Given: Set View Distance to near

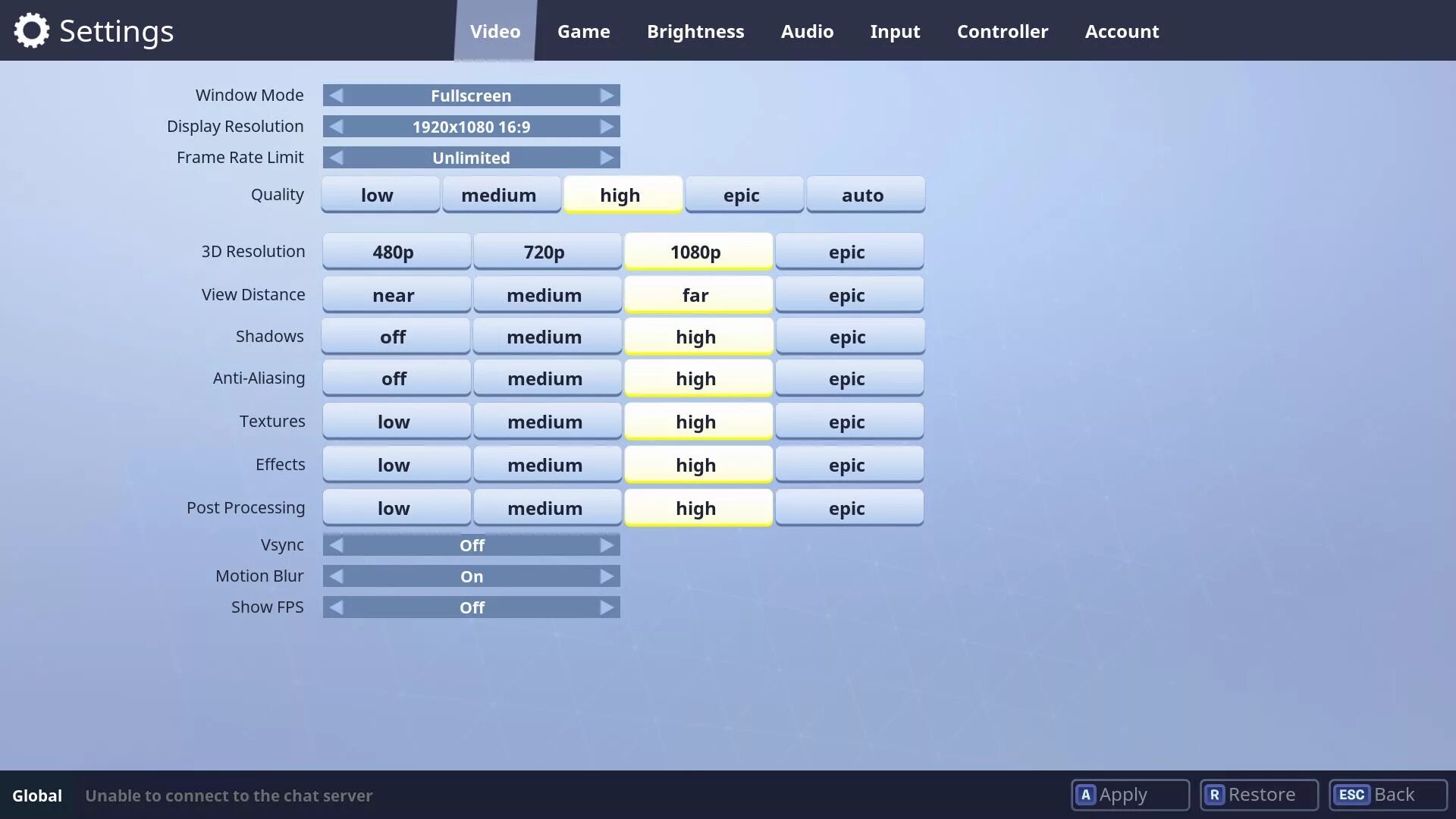Looking at the screenshot, I should coord(394,294).
